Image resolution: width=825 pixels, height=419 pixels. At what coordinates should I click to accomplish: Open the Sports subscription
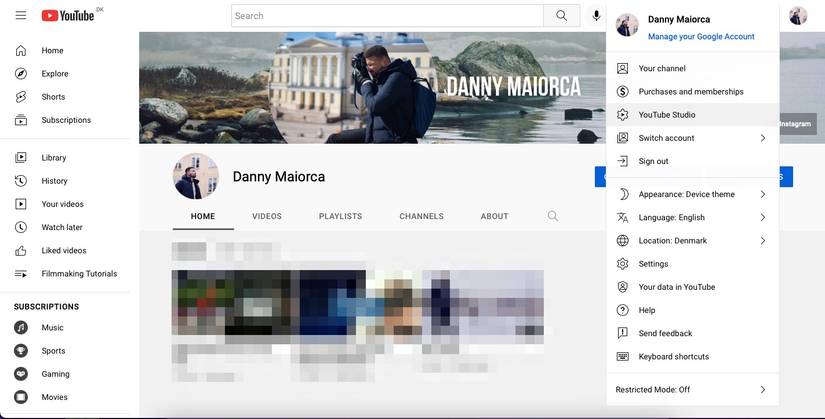tap(65, 351)
